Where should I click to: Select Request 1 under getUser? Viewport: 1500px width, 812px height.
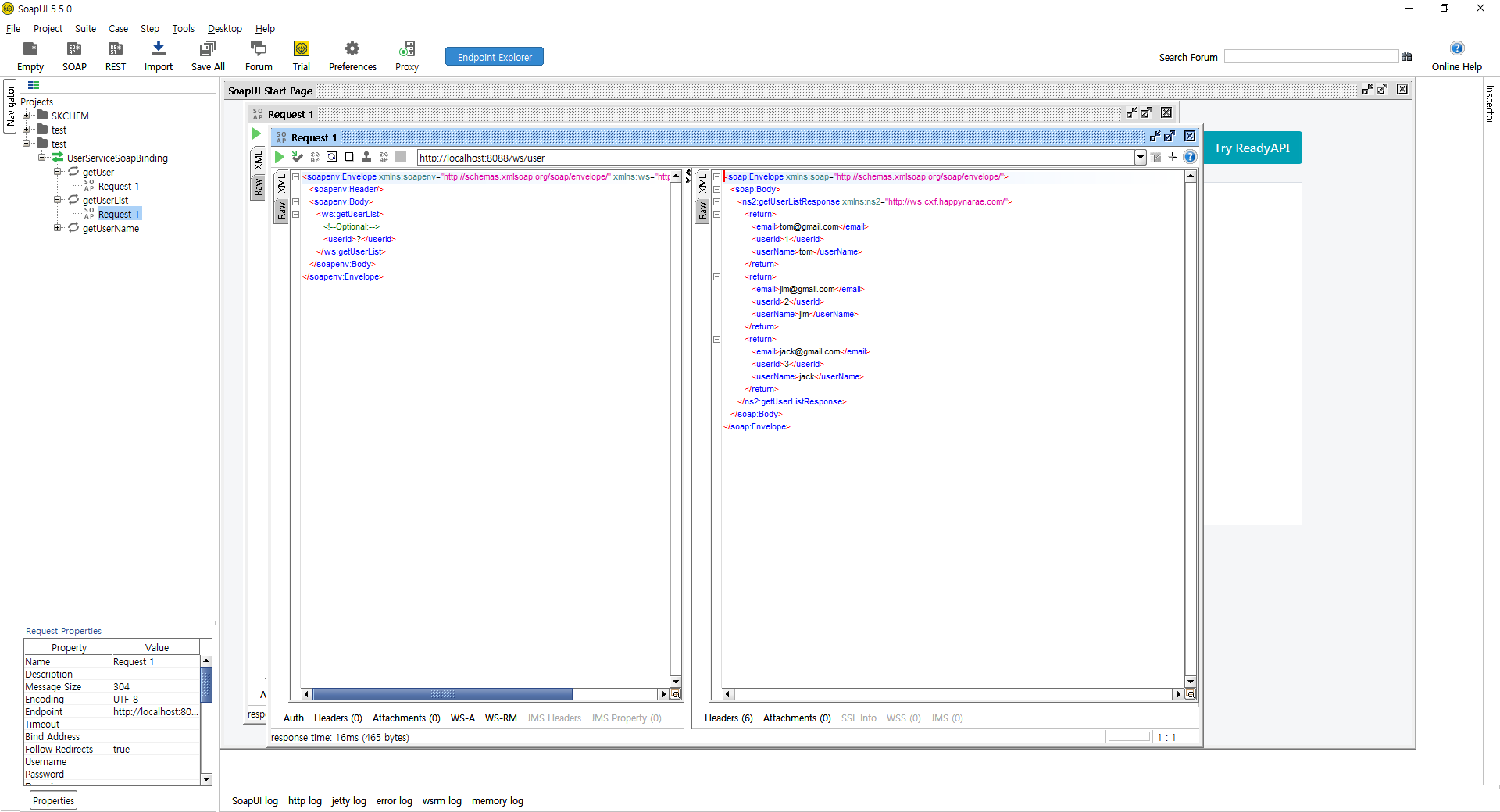click(119, 186)
